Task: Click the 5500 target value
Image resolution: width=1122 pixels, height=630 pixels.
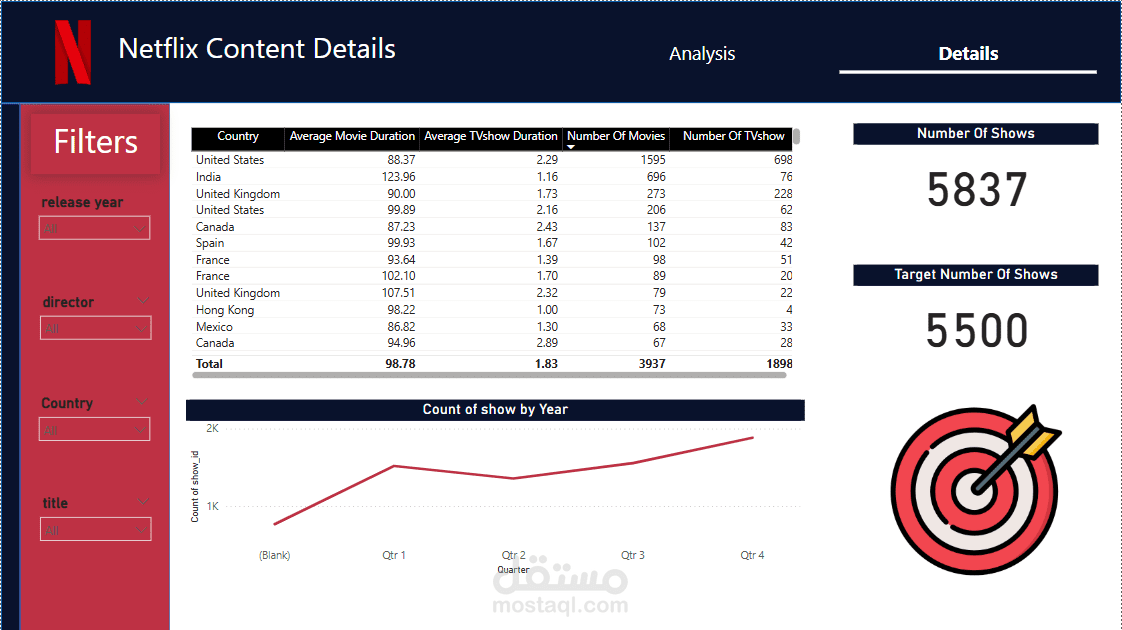Action: tap(977, 330)
